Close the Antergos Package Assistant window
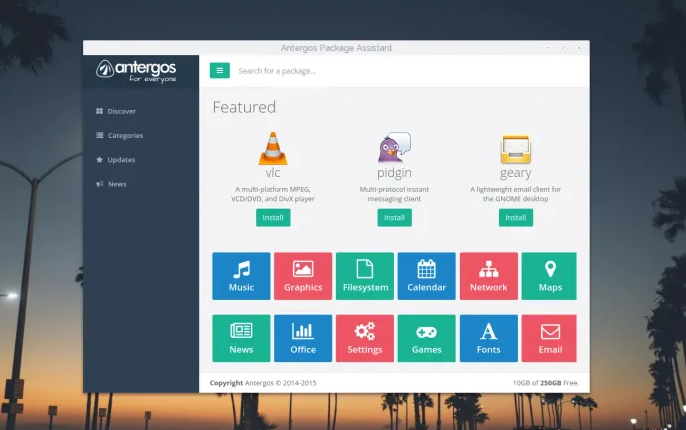This screenshot has height=430, width=686. 579,47
